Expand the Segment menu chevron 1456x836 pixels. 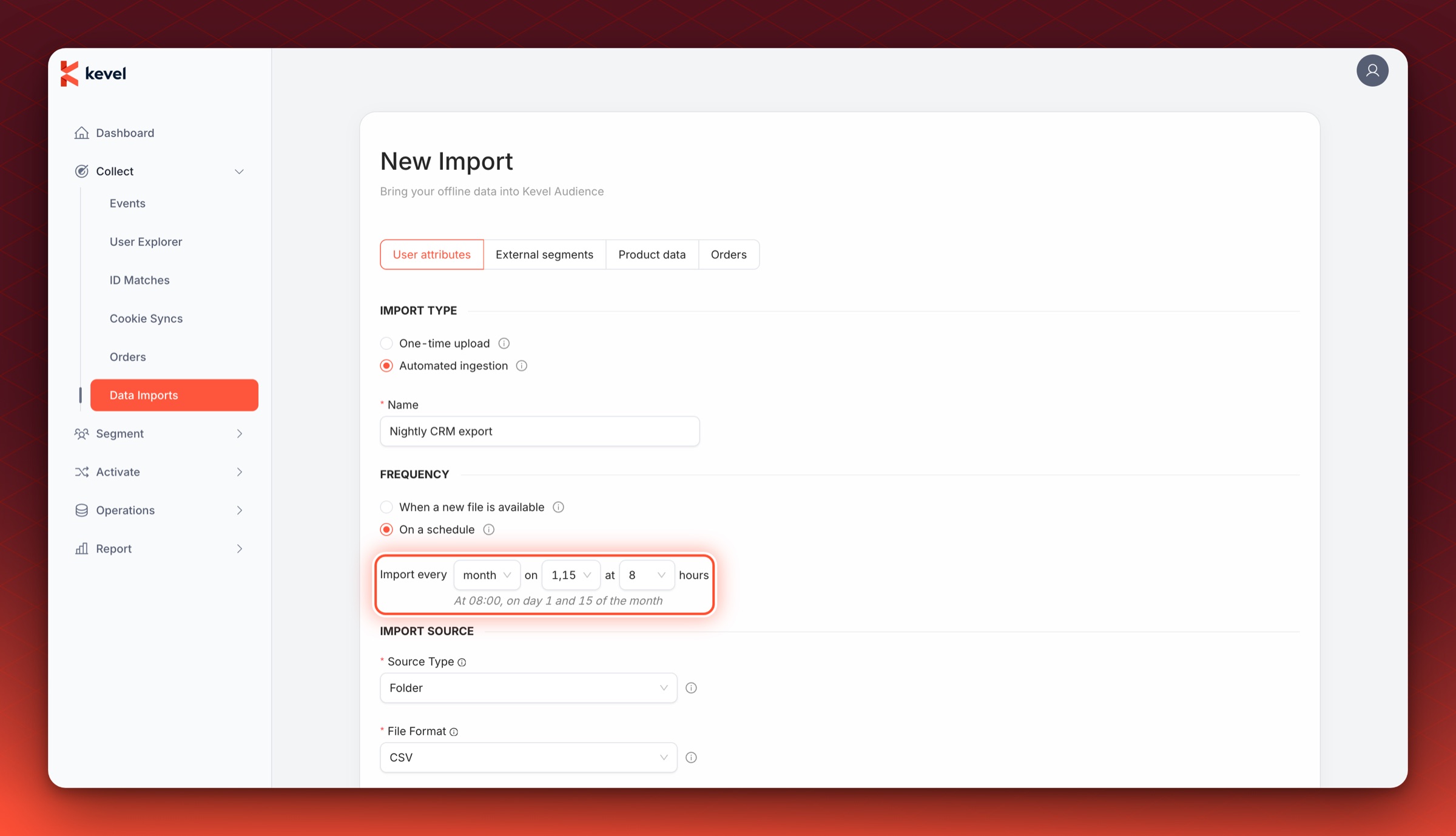pos(239,434)
